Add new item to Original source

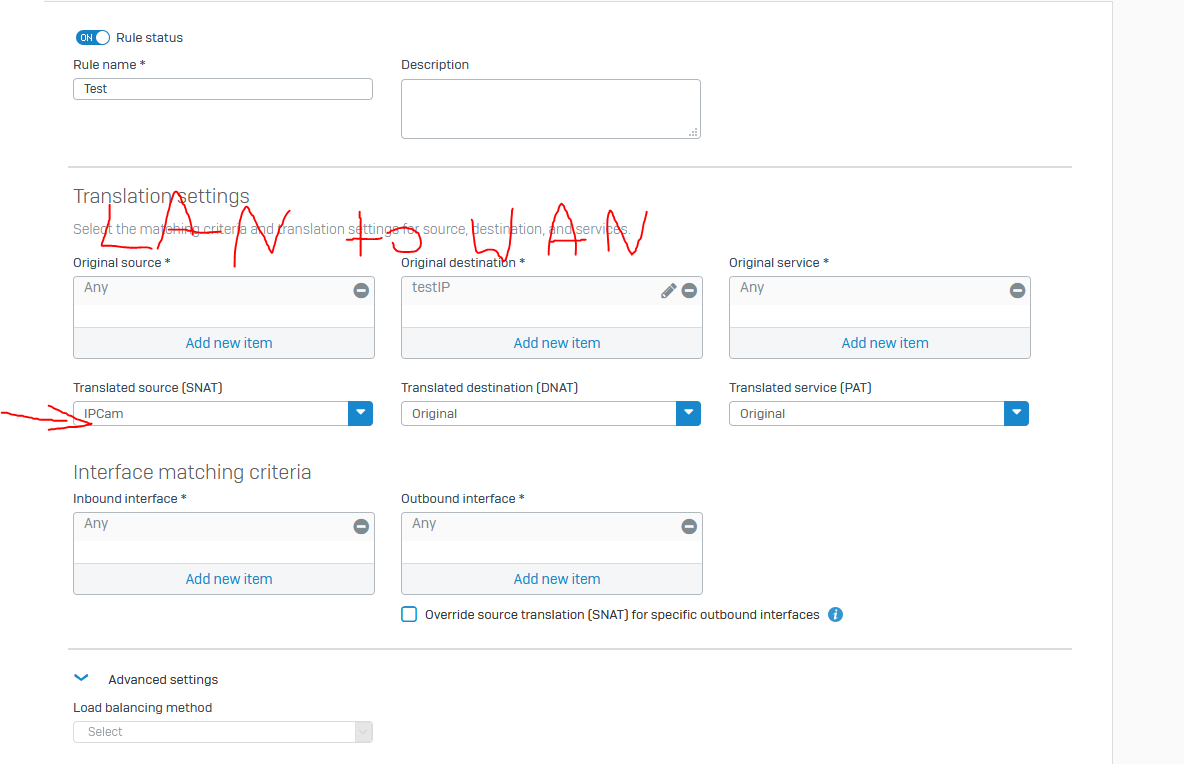tap(229, 343)
